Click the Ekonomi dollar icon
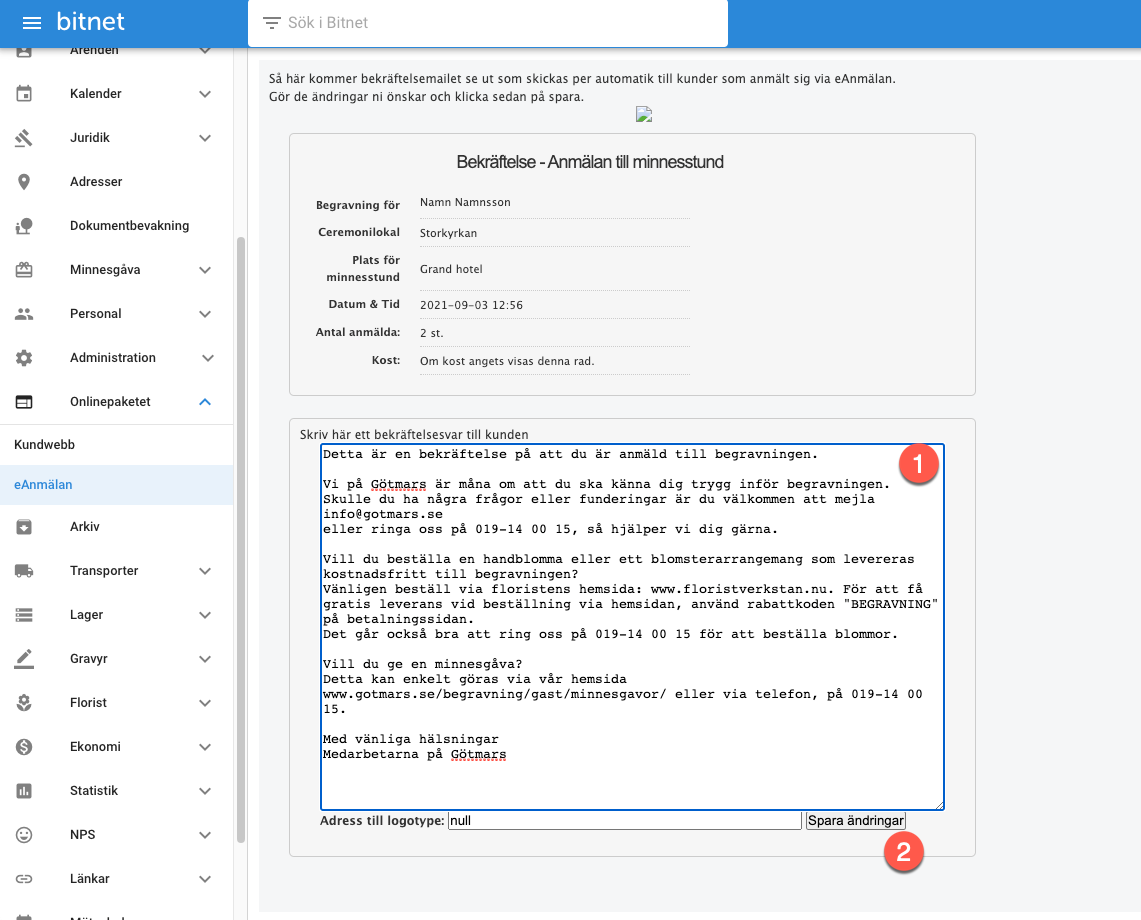This screenshot has width=1141, height=920. pyautogui.click(x=24, y=747)
